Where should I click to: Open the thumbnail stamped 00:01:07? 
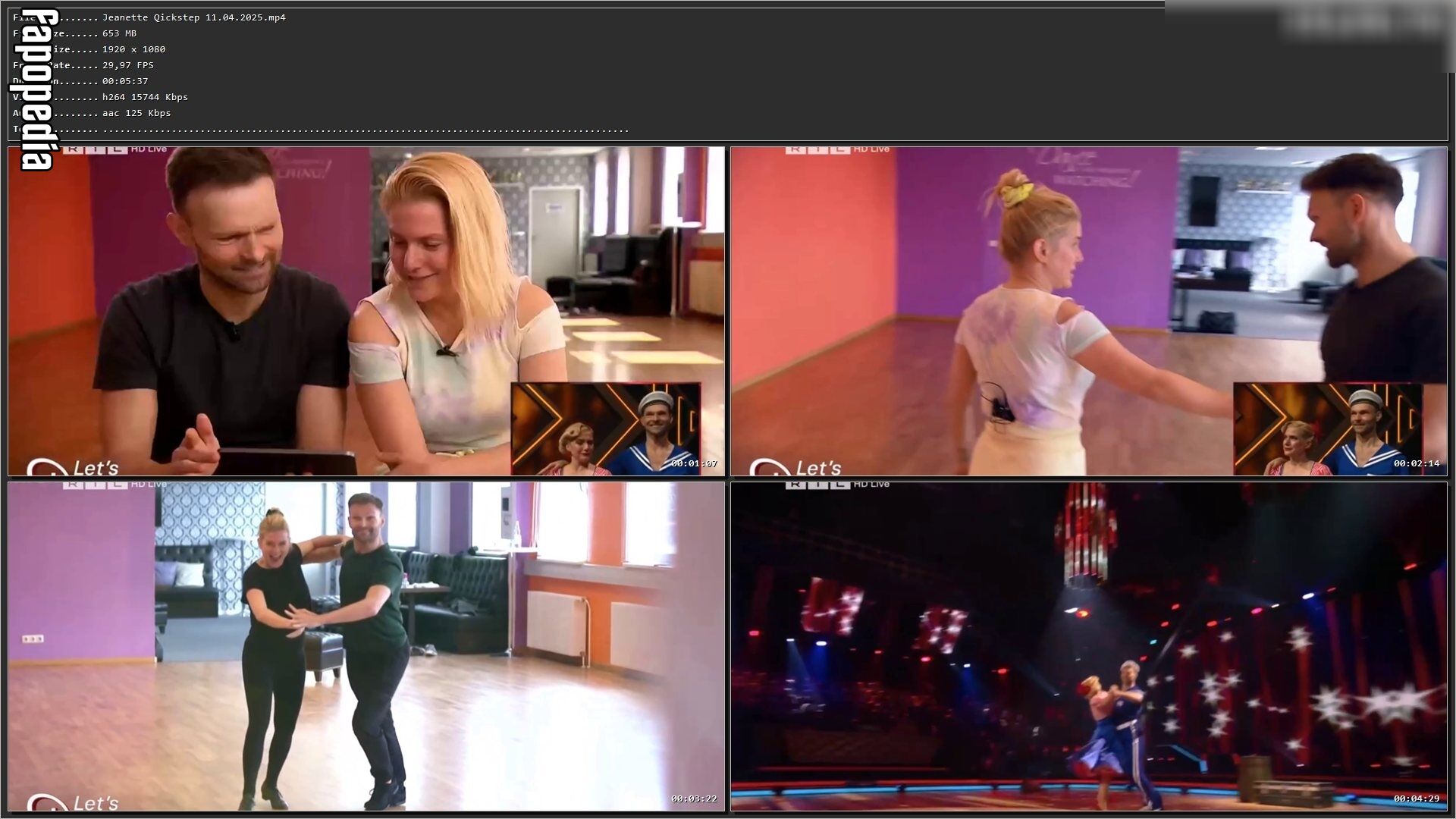366,312
